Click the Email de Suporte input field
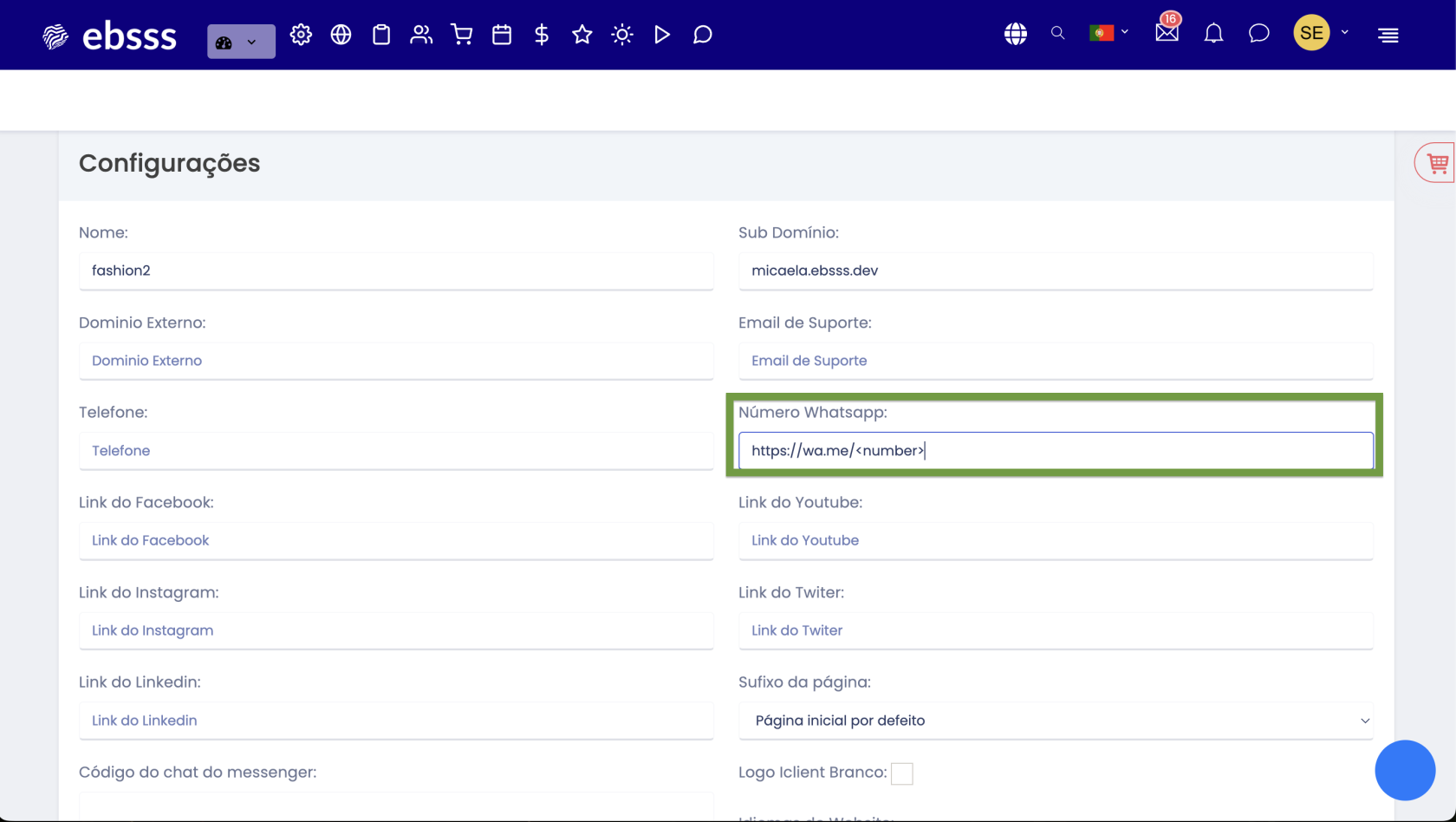 (x=1056, y=361)
